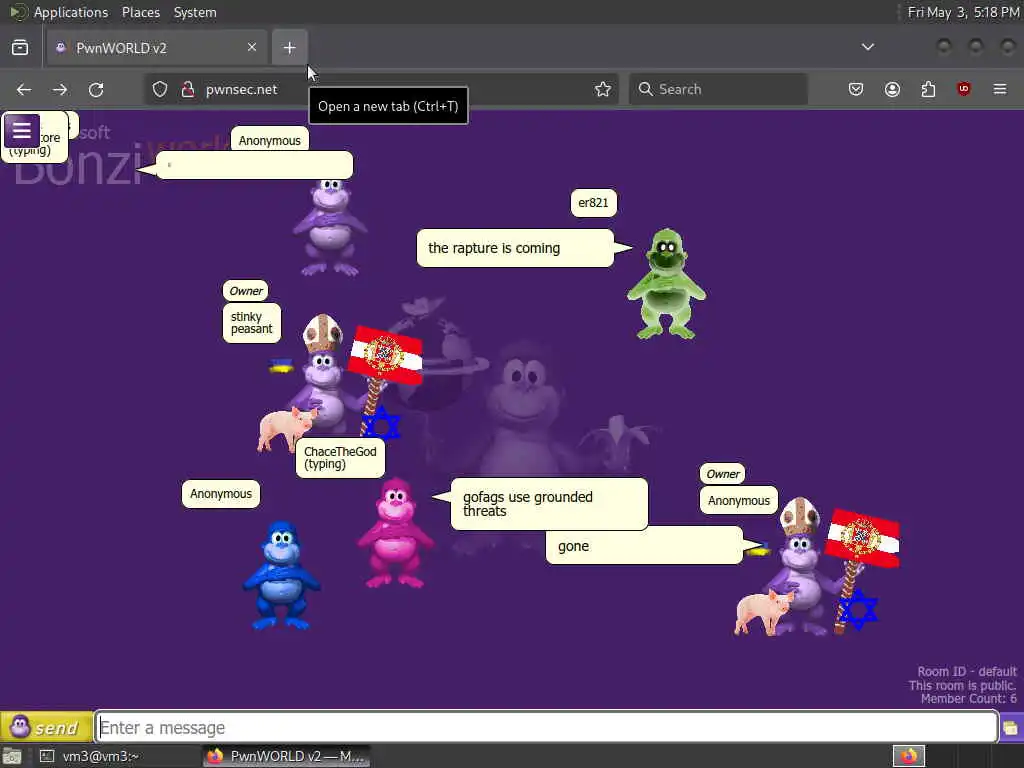Focus the browser Search box
Image resolution: width=1024 pixels, height=768 pixels.
point(718,89)
